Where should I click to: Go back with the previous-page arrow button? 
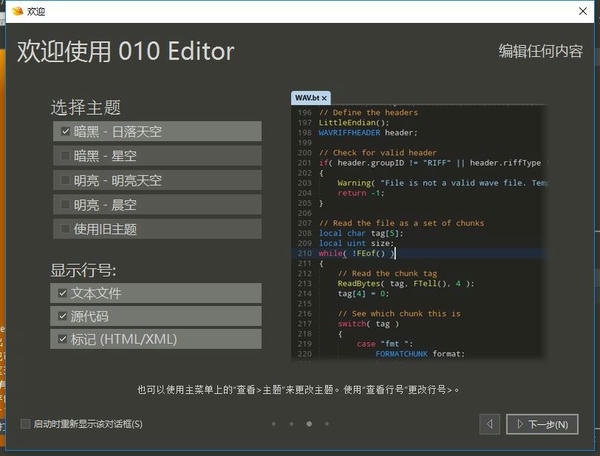489,424
